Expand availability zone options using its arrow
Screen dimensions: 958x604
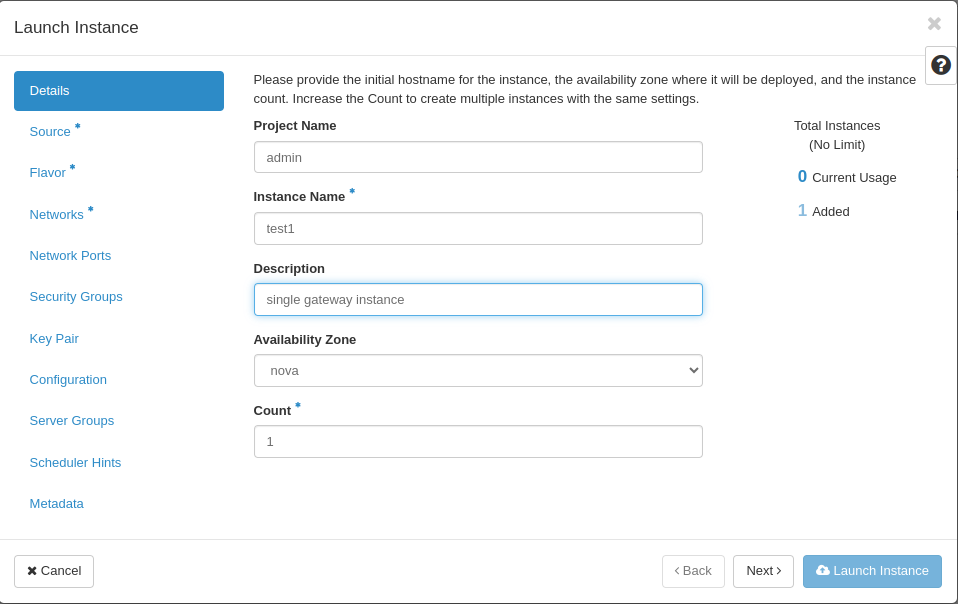[x=694, y=370]
